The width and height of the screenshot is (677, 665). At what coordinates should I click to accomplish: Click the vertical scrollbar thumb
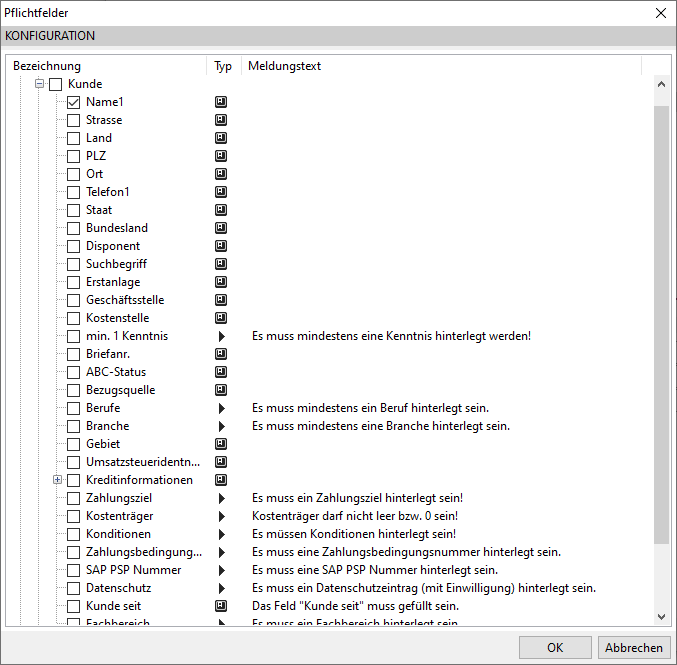[x=661, y=324]
